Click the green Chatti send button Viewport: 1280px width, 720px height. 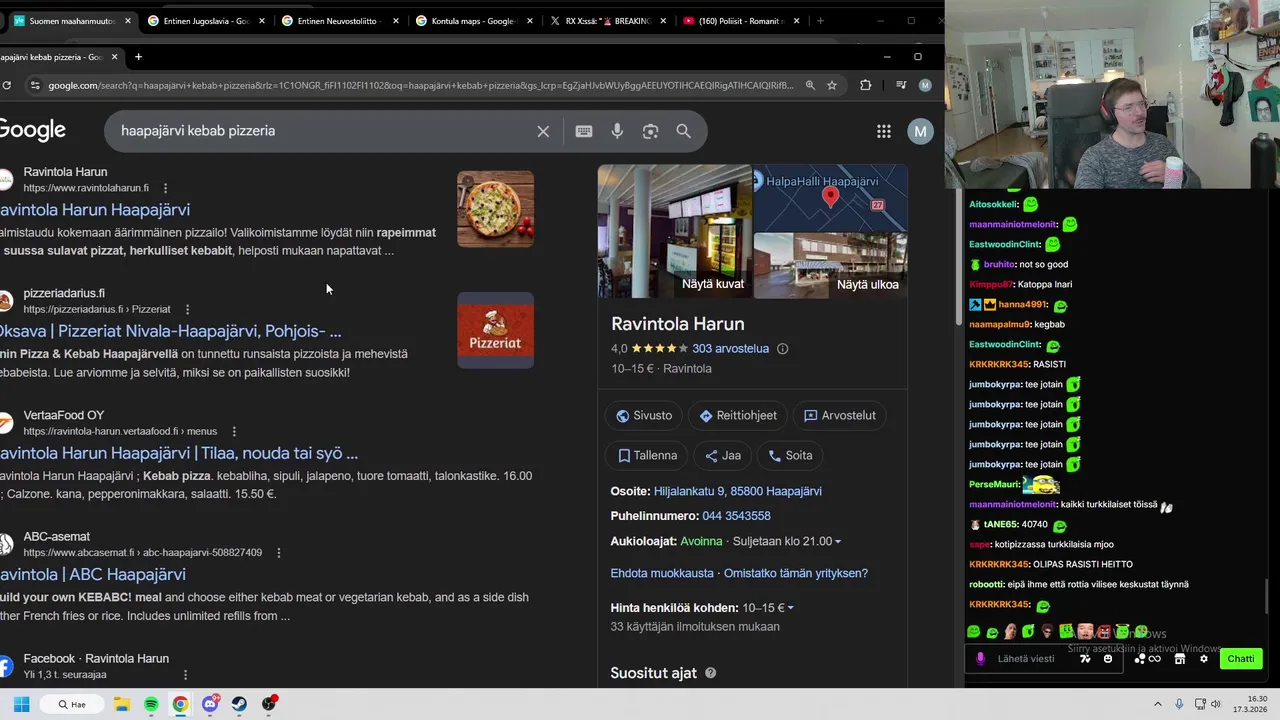1241,659
